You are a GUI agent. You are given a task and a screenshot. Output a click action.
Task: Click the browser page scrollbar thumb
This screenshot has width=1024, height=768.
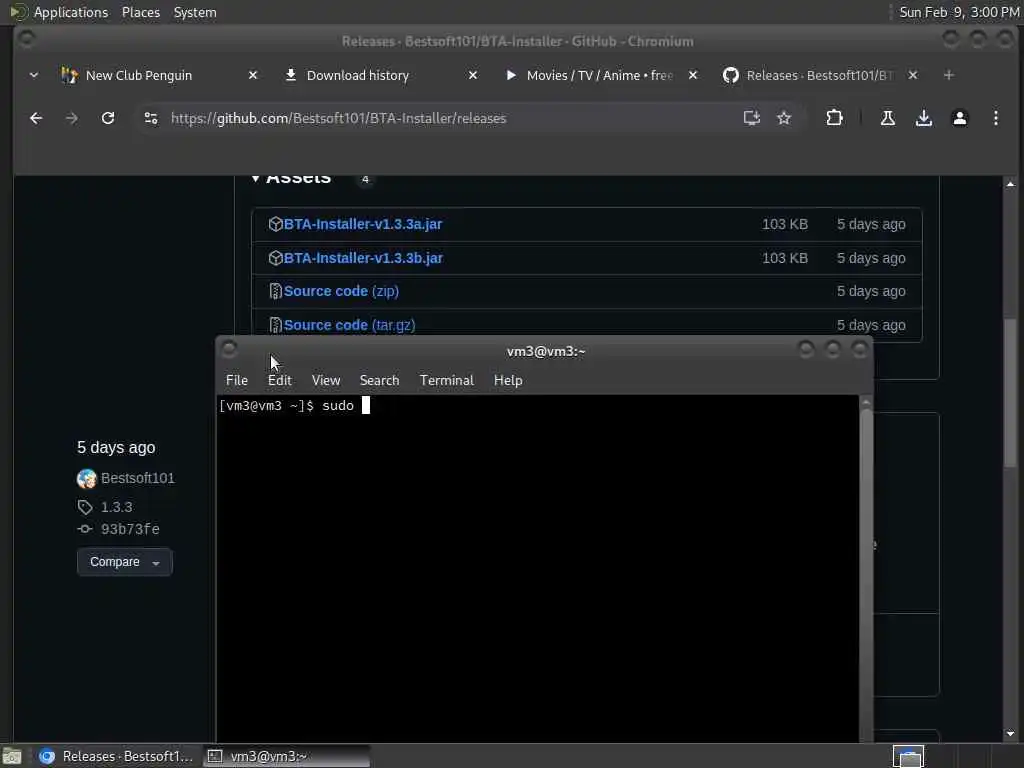(1010, 392)
